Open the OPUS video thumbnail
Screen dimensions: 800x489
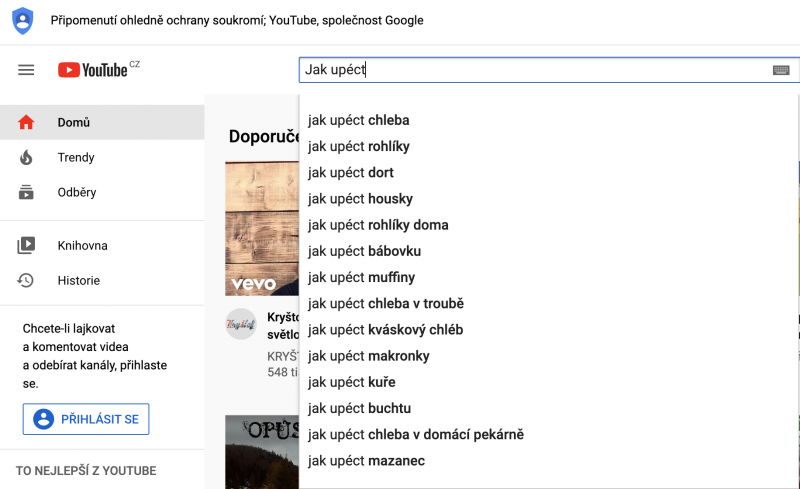262,452
